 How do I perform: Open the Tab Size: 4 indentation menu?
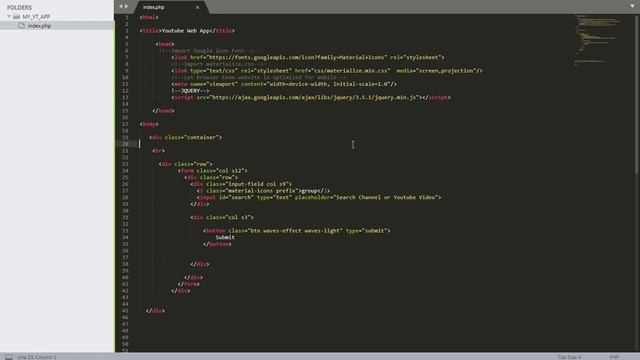[569, 357]
